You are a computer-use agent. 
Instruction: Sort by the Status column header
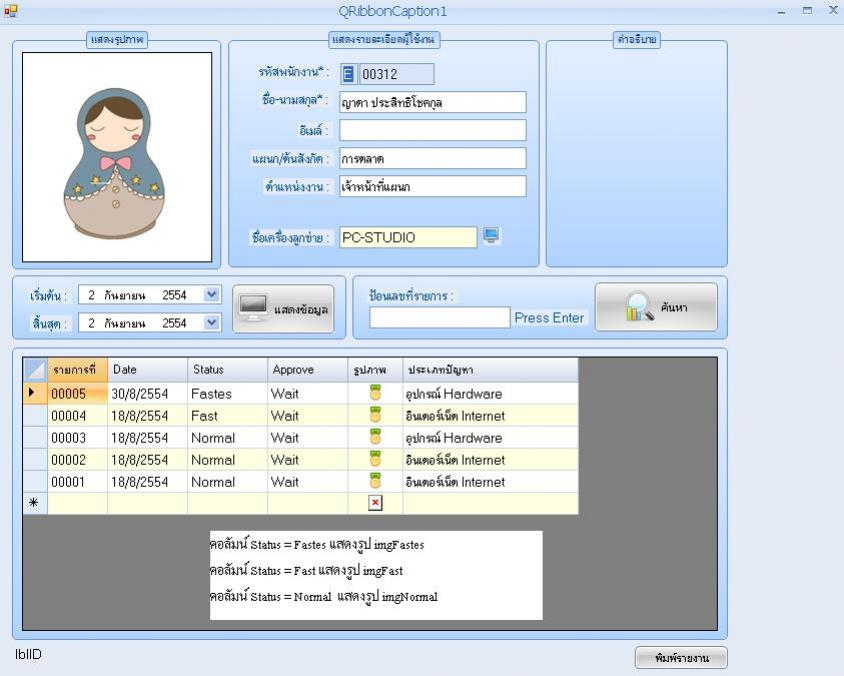tap(227, 370)
